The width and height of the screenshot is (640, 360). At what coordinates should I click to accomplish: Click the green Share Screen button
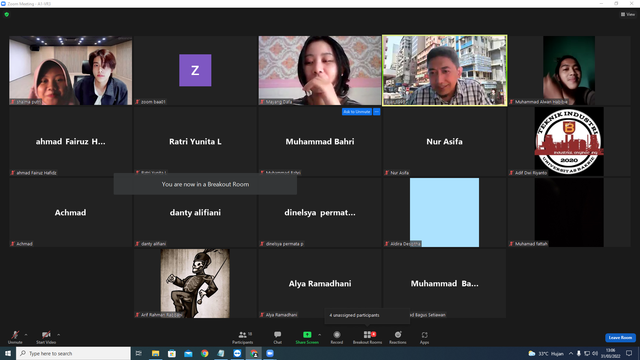[x=307, y=337]
